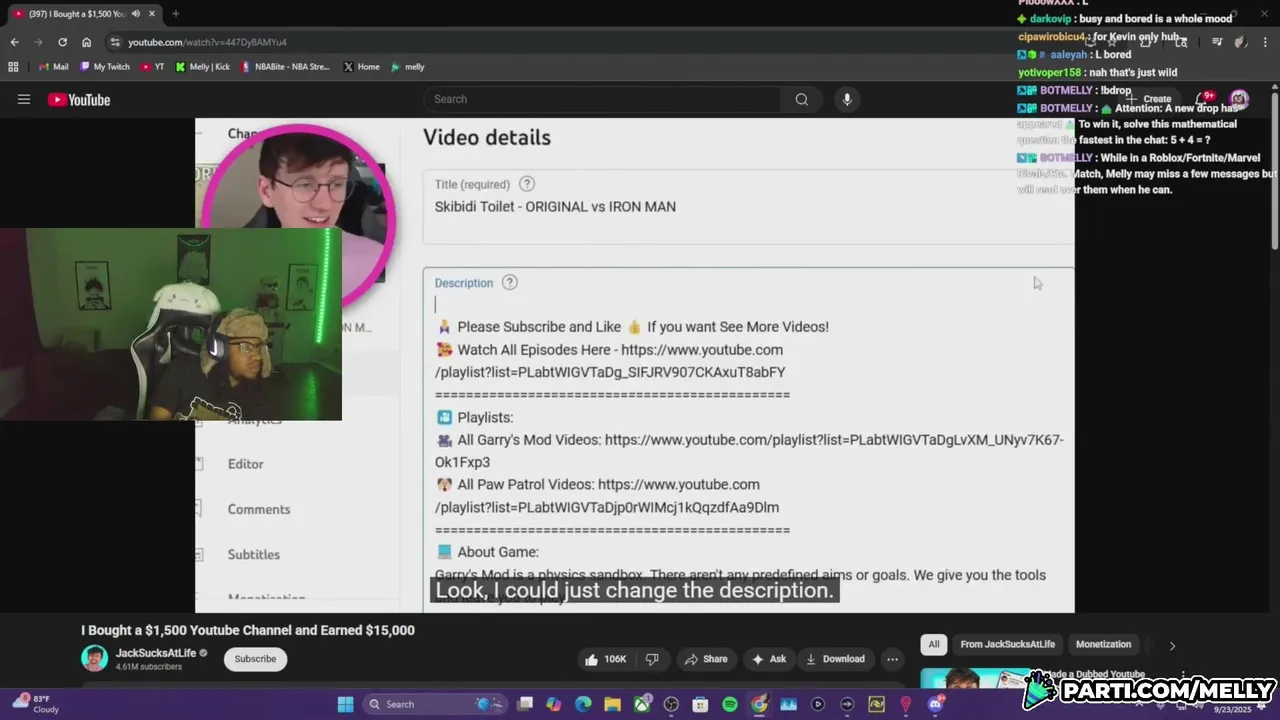Open the browser home page

(86, 42)
